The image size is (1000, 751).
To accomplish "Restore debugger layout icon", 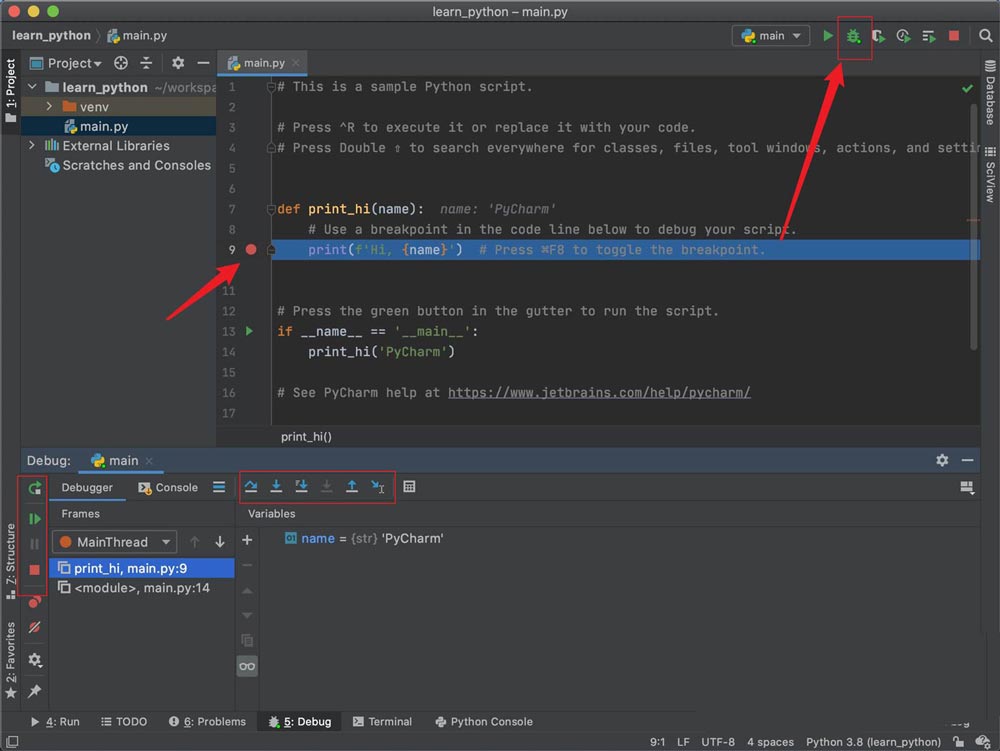I will (967, 488).
